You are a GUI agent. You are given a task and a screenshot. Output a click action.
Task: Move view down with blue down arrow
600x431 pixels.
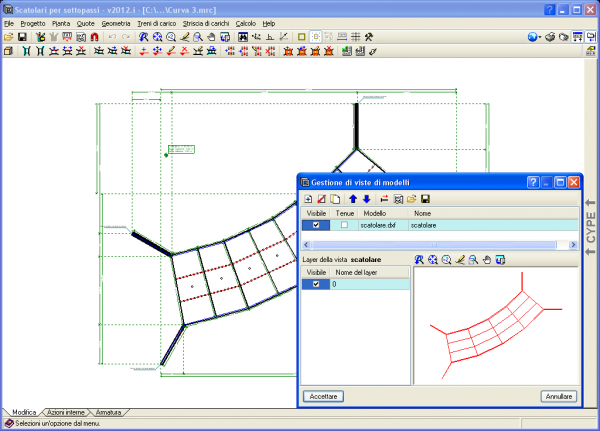pyautogui.click(x=367, y=199)
